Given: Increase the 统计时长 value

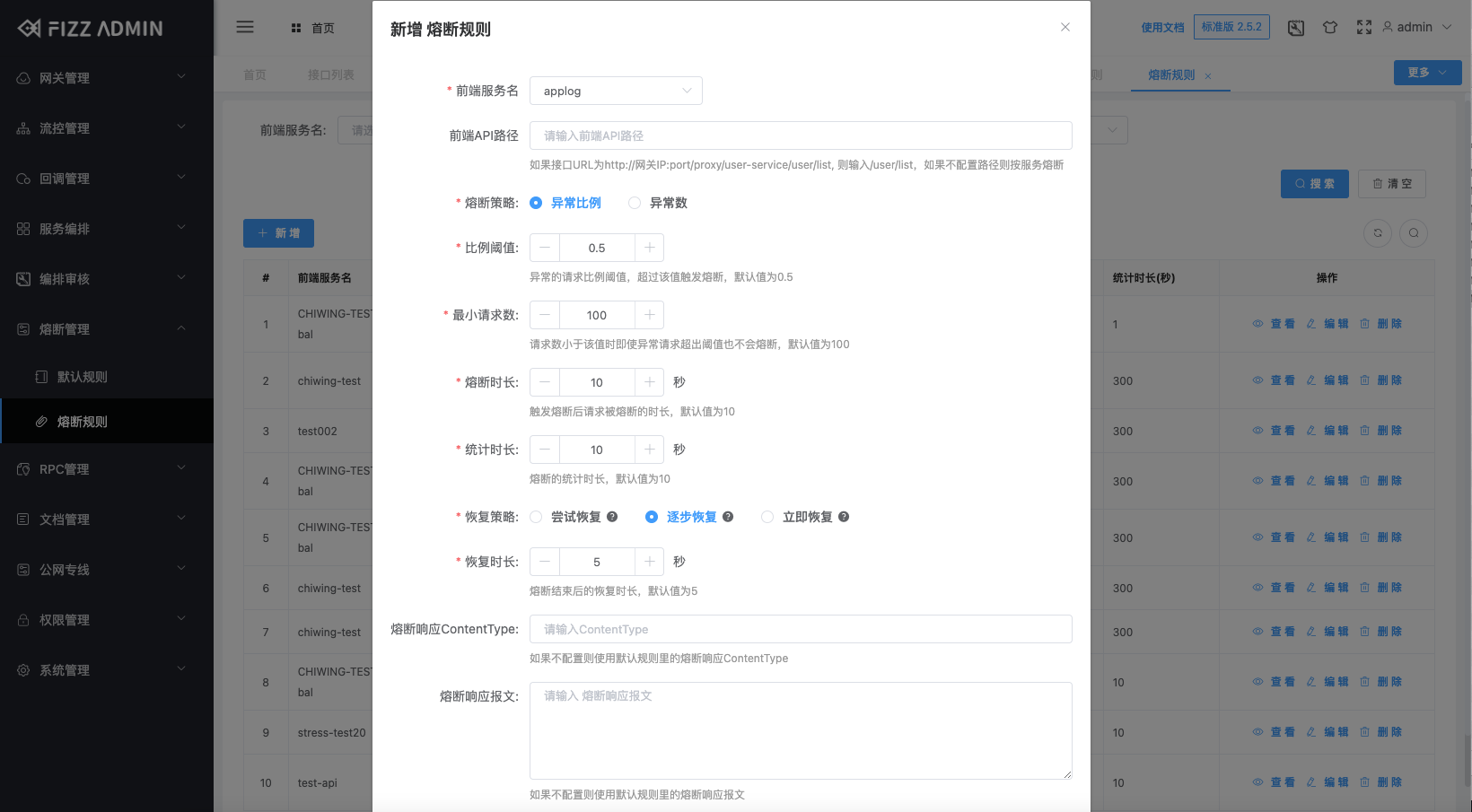Looking at the screenshot, I should [x=650, y=450].
